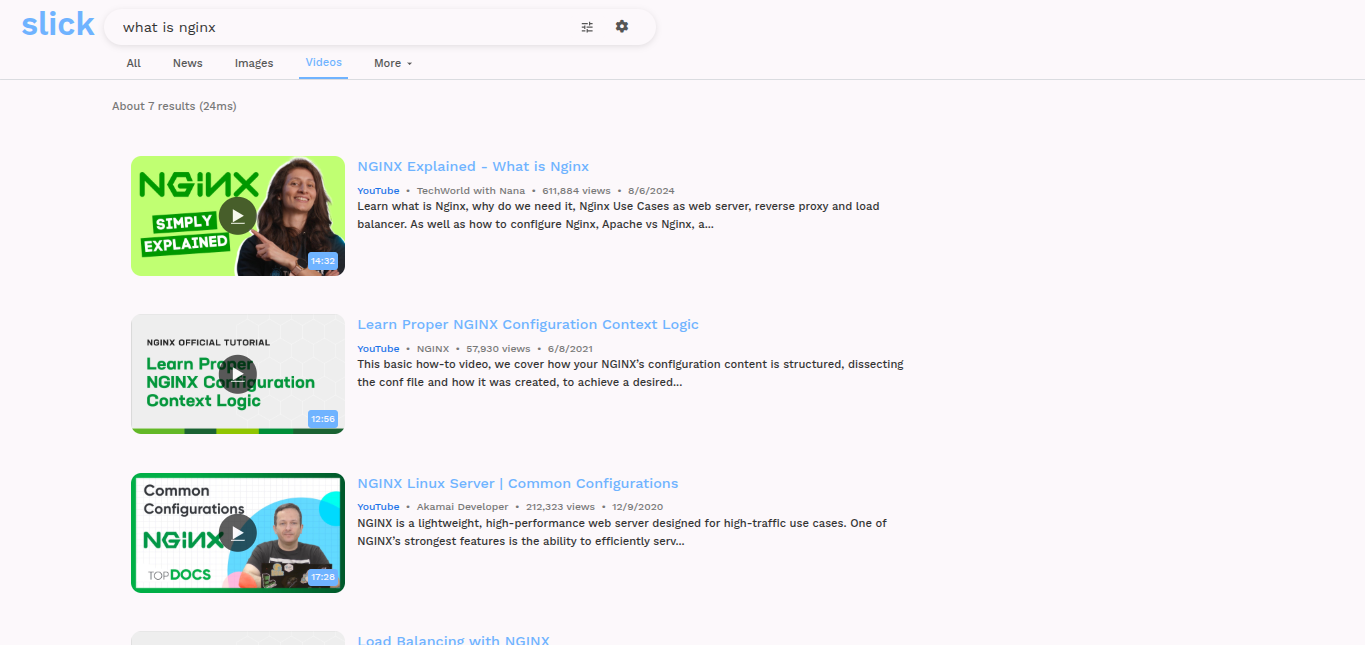Switch to the Images tab

coord(254,63)
